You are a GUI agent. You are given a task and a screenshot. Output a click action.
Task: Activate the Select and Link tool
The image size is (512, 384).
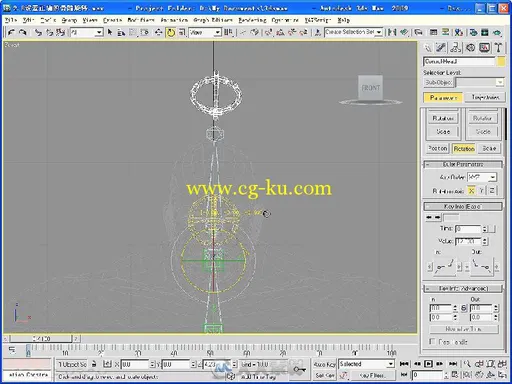[x=38, y=32]
